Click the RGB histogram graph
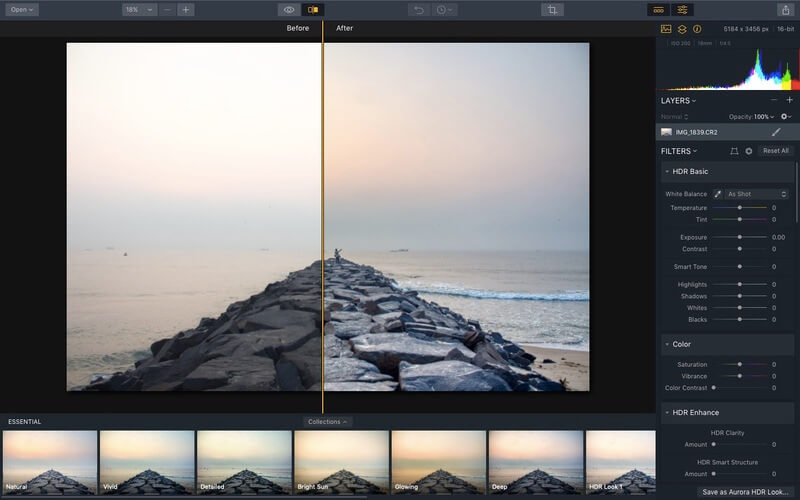The image size is (800, 500). (x=728, y=69)
